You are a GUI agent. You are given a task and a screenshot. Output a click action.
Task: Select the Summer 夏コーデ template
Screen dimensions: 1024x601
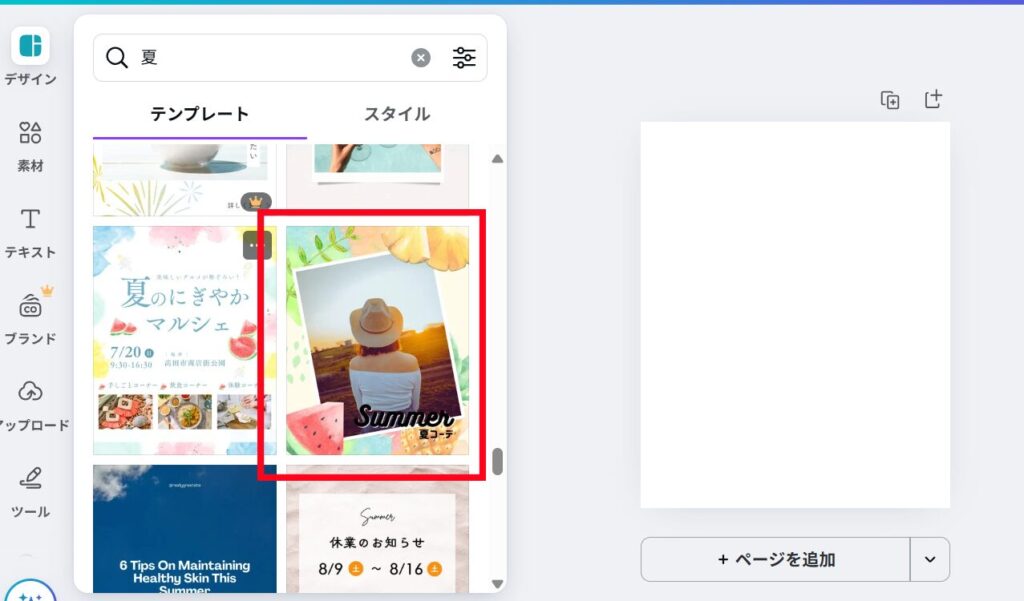[377, 340]
